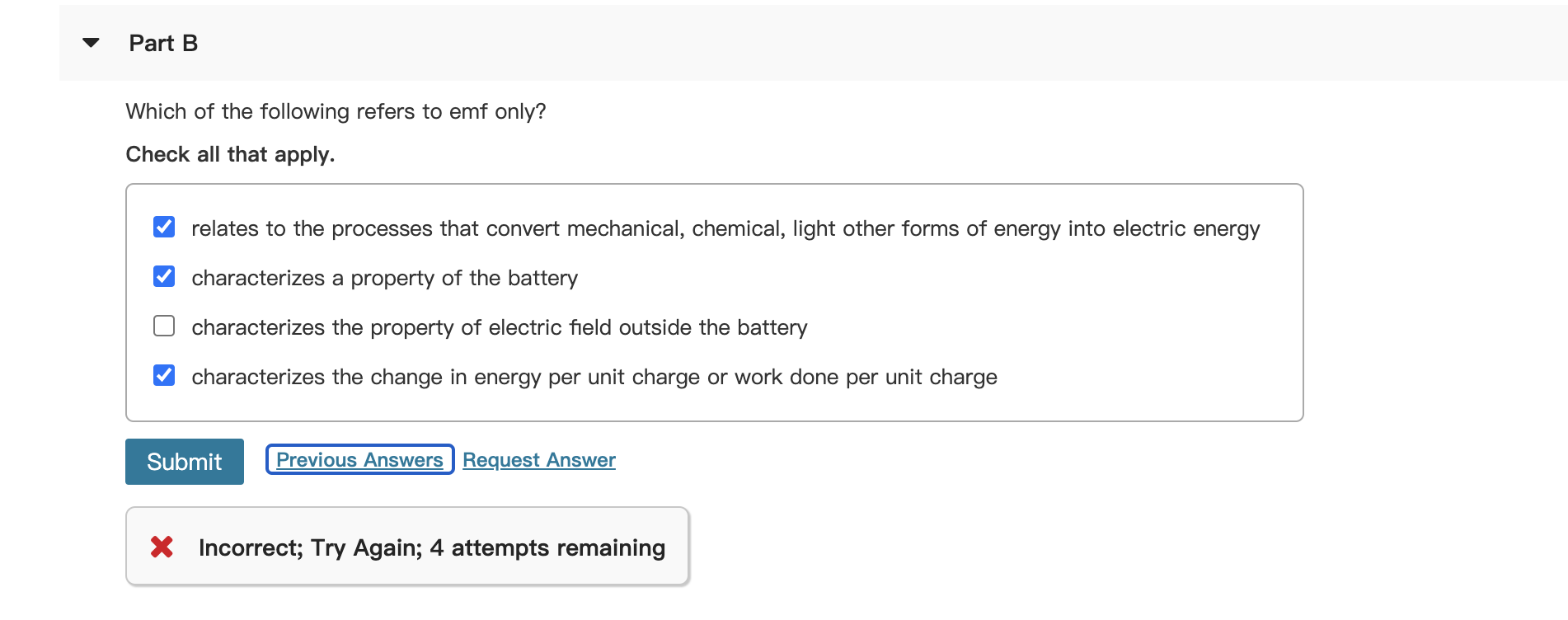
Task: Click the "Part B" heading text
Action: pos(163,44)
